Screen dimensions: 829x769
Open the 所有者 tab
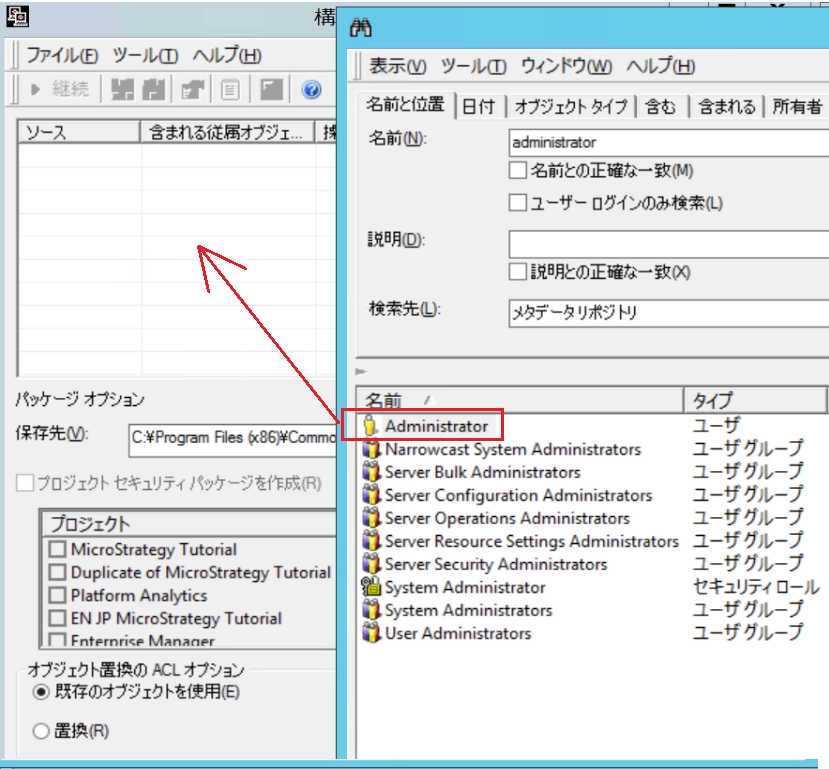pyautogui.click(x=797, y=107)
